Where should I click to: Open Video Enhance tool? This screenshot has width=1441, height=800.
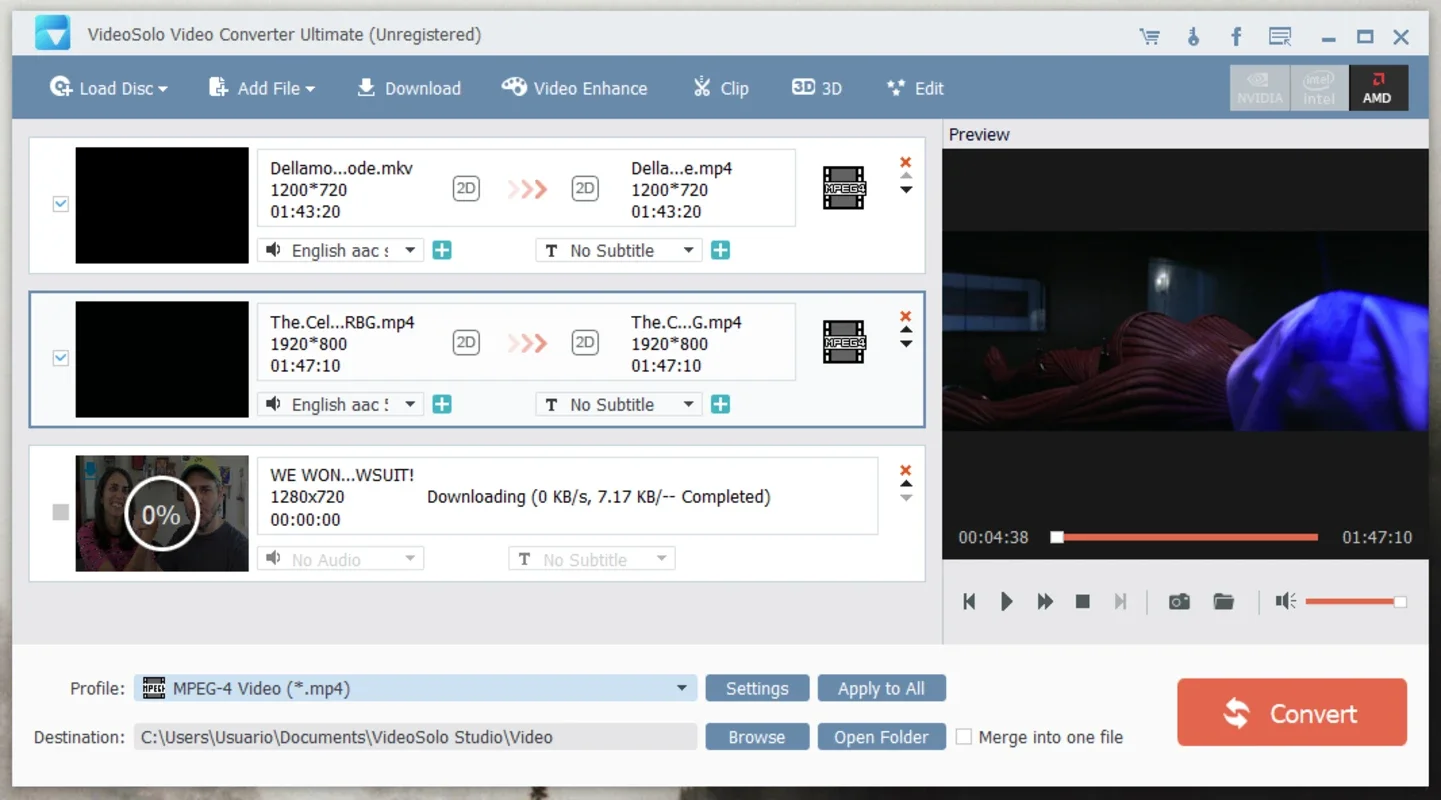[574, 88]
